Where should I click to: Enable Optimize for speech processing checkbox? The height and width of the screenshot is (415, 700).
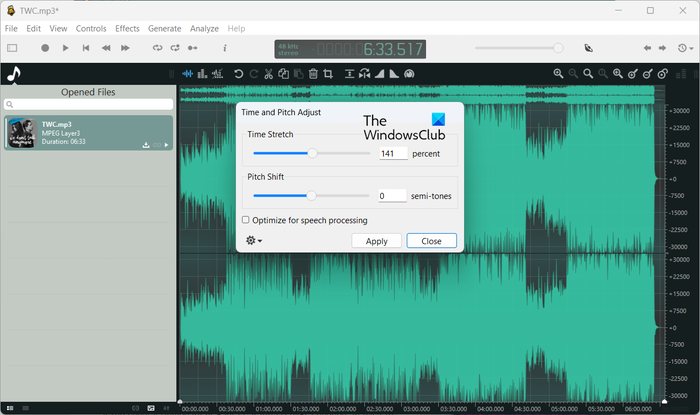[246, 220]
